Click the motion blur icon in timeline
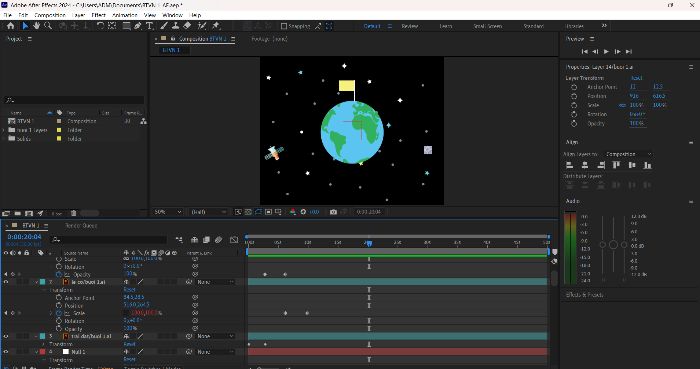This screenshot has height=369, width=700. pos(218,240)
